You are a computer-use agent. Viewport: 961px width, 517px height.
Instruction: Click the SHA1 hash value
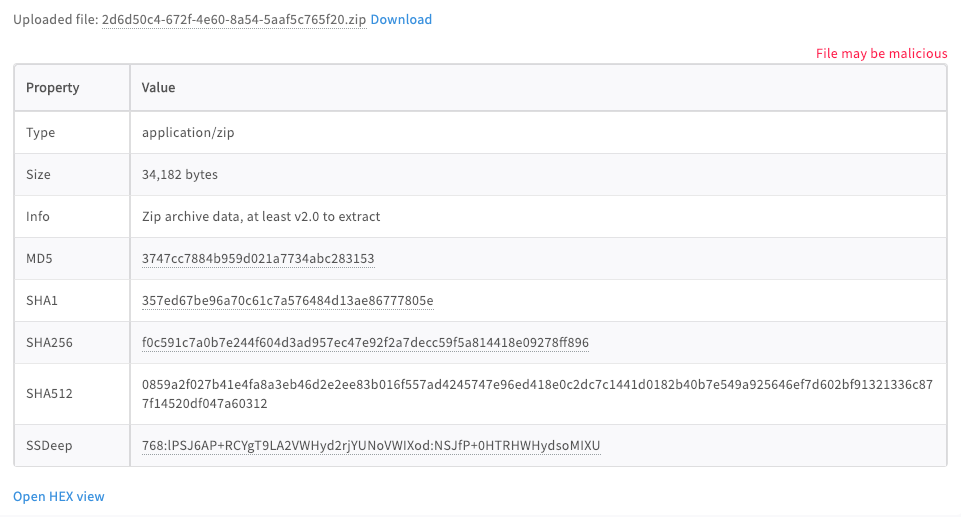(287, 301)
